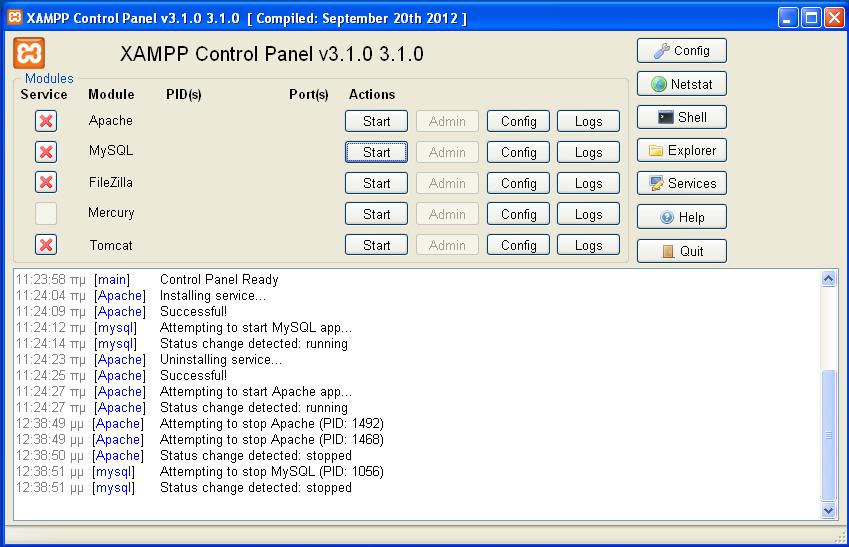
Task: Open MySQL Config menu
Action: (x=518, y=152)
